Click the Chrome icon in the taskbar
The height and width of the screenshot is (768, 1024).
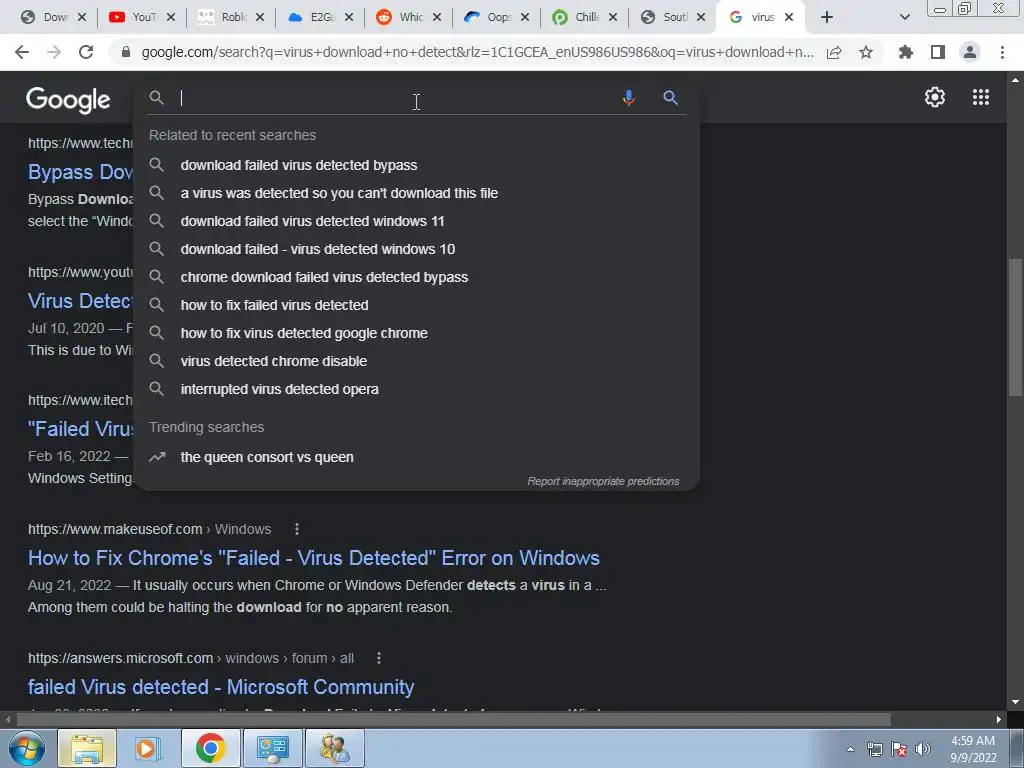210,748
